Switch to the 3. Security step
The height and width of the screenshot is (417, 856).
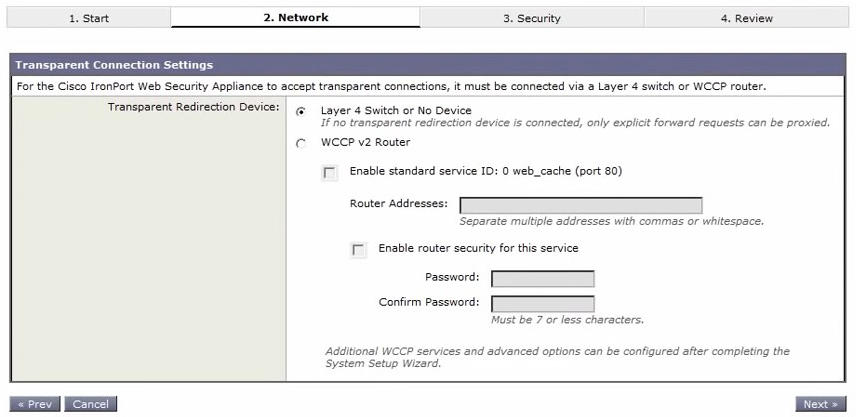pyautogui.click(x=531, y=18)
